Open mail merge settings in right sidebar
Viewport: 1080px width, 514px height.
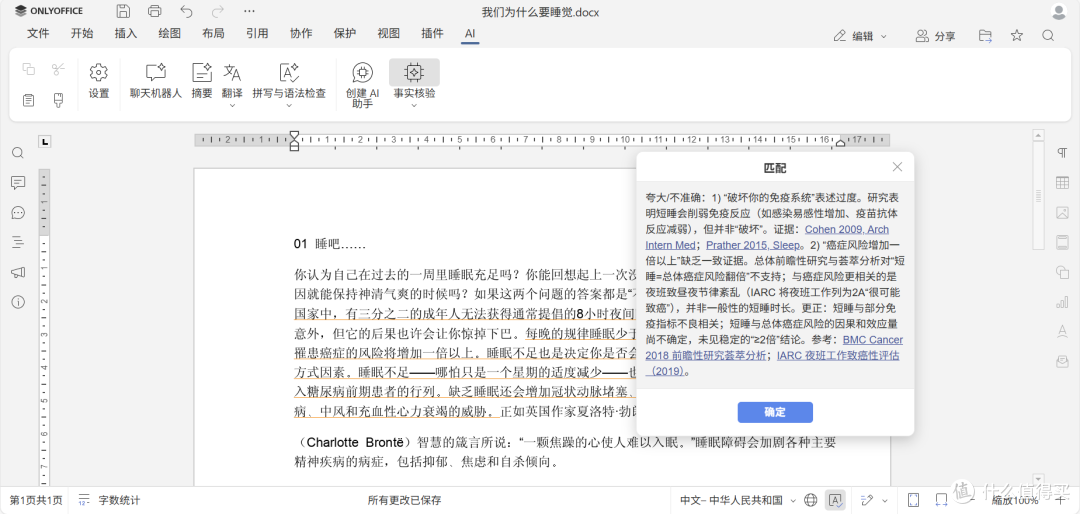1062,361
